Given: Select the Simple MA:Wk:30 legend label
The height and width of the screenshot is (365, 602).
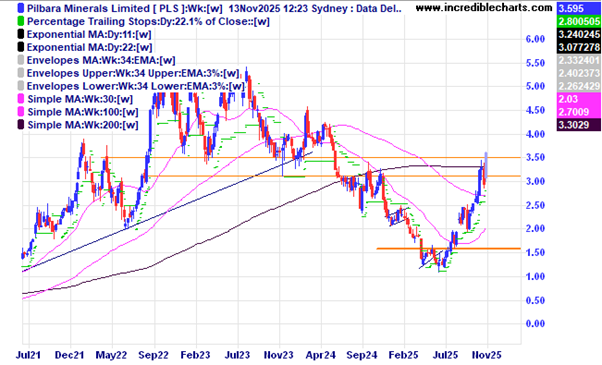Looking at the screenshot, I should click(x=80, y=99).
